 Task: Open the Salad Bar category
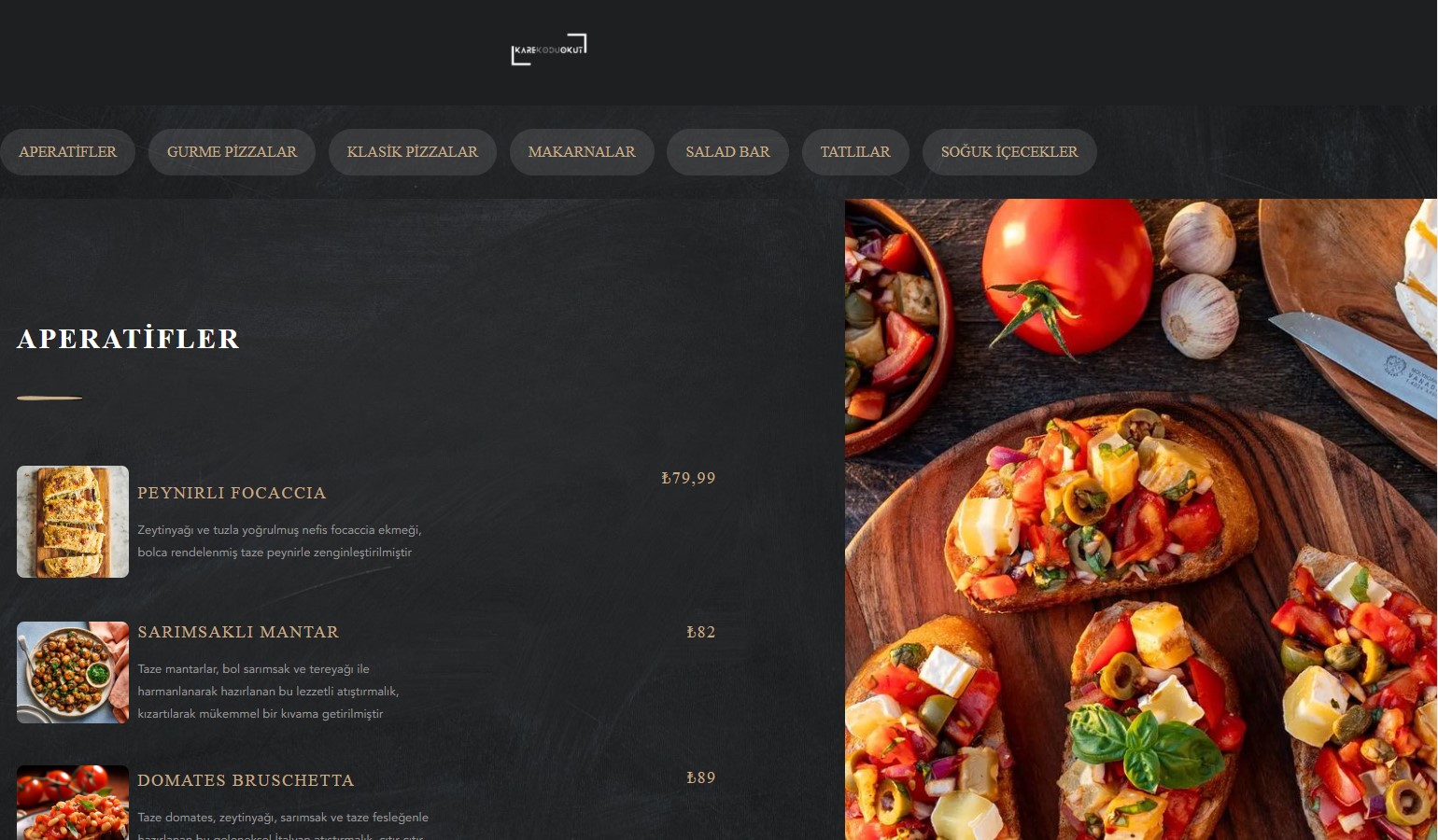(727, 152)
